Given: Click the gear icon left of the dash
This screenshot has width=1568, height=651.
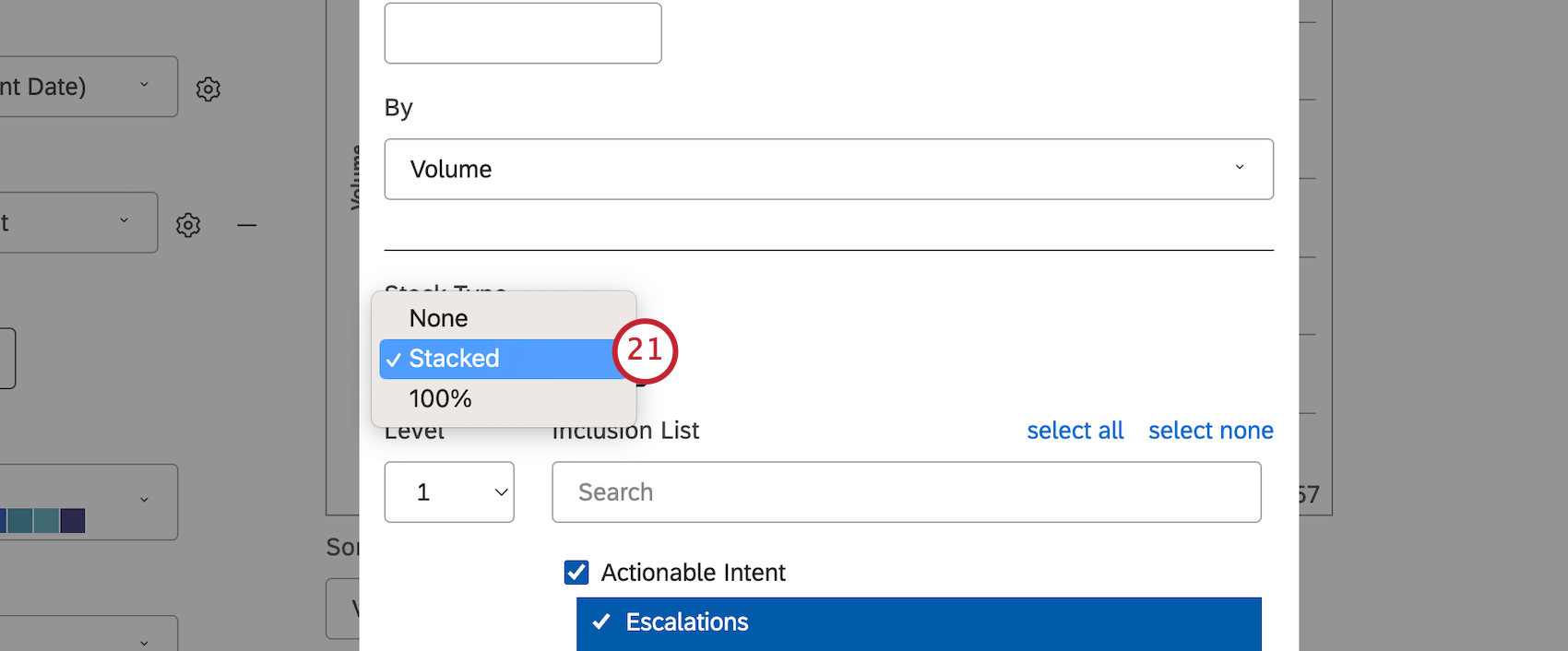Looking at the screenshot, I should [x=188, y=224].
